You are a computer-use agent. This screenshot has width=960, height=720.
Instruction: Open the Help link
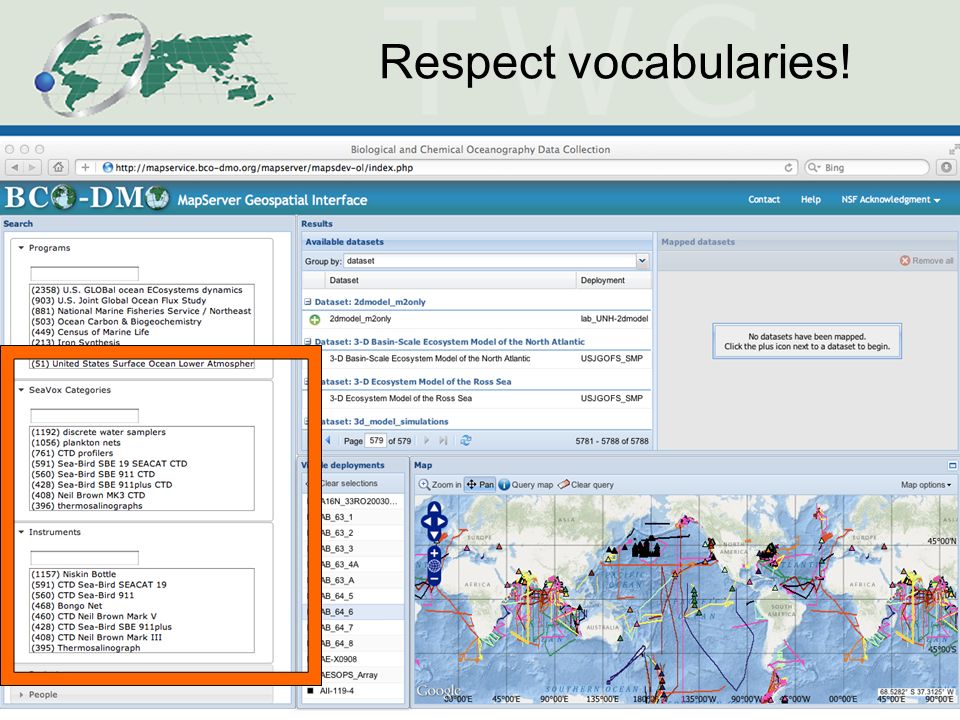pyautogui.click(x=811, y=200)
